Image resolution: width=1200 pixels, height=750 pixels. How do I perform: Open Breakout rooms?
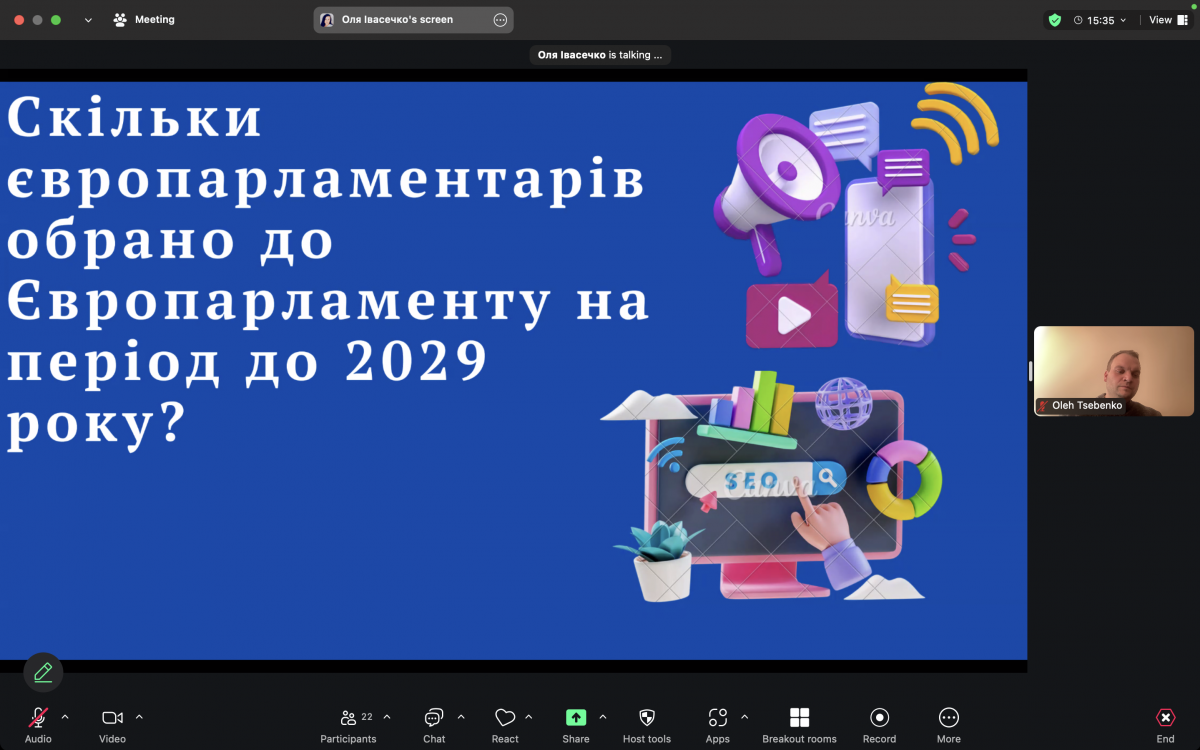[799, 717]
